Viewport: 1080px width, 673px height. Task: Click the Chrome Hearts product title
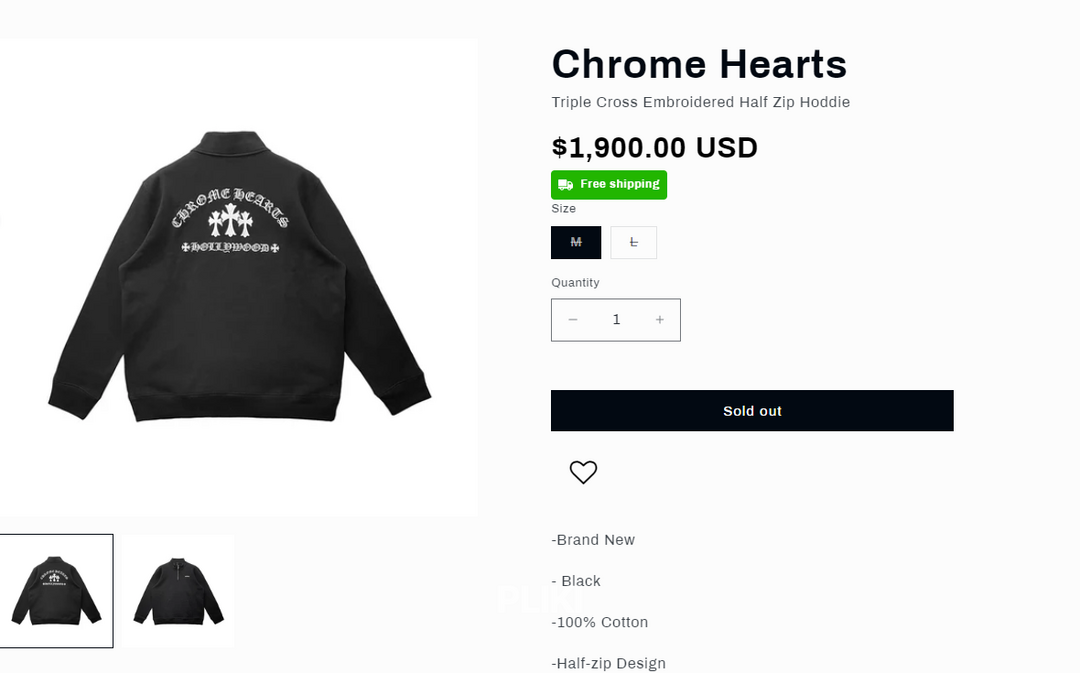[699, 64]
